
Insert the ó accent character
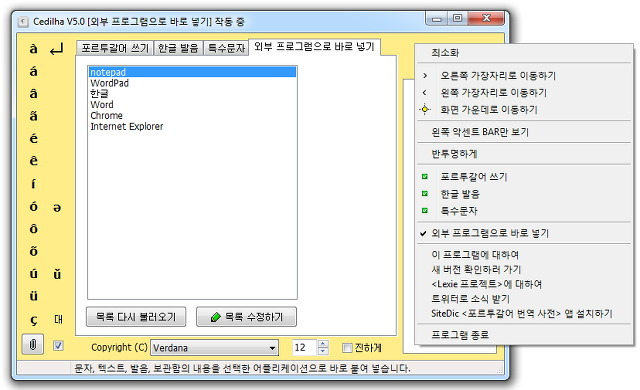click(33, 206)
